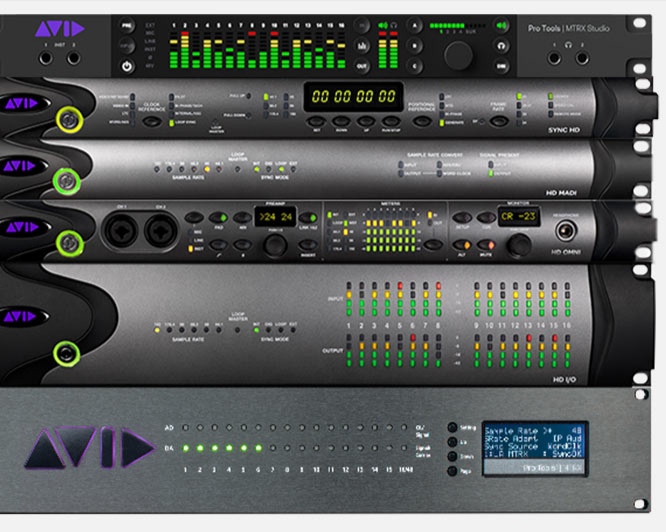The width and height of the screenshot is (666, 532).
Task: Toggle the speaker icon button on MTRX Studio
Action: (502, 25)
